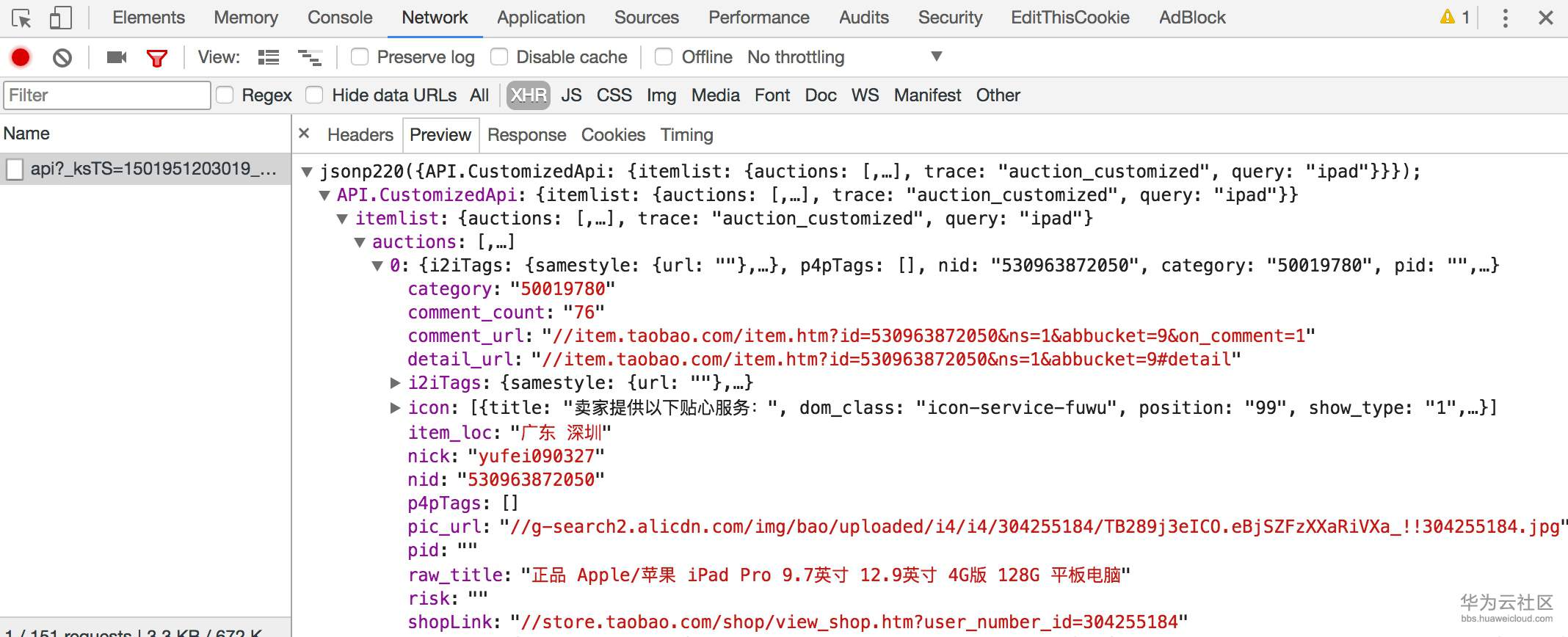This screenshot has width=1568, height=637.
Task: Click the raw_title value text
Action: (826, 575)
